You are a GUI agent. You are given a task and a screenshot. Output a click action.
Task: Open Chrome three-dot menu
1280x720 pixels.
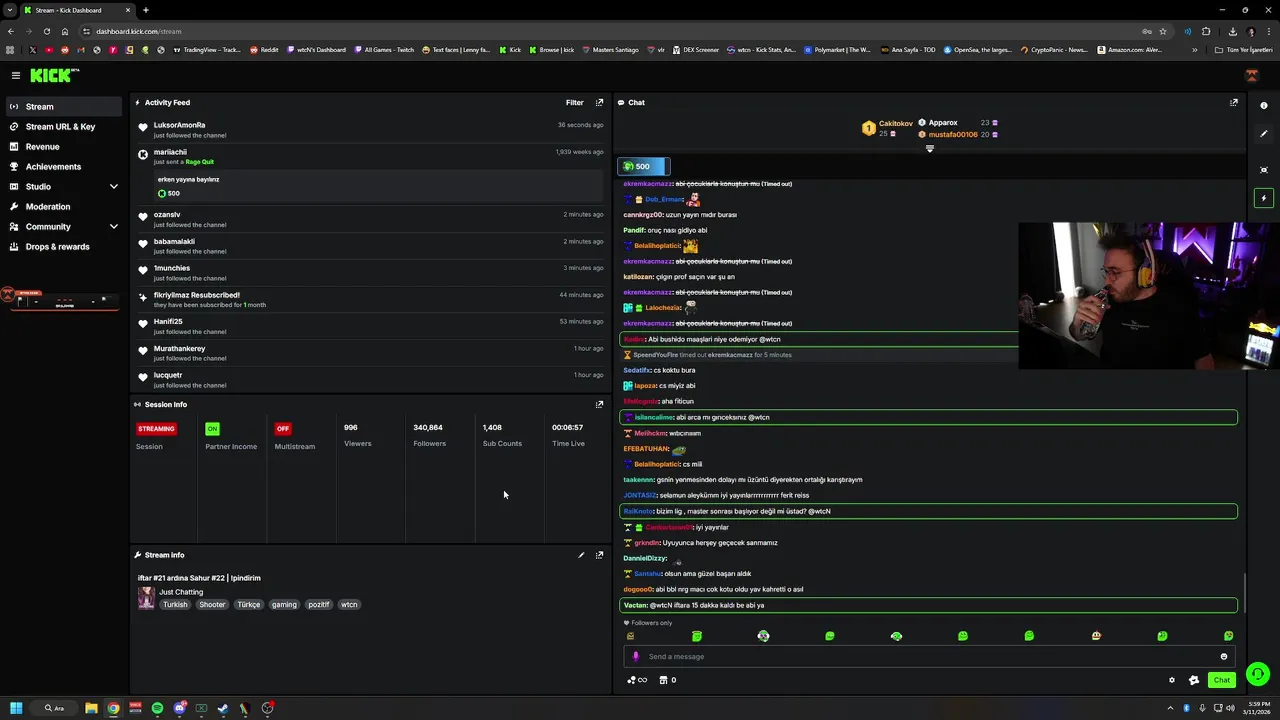click(1269, 31)
